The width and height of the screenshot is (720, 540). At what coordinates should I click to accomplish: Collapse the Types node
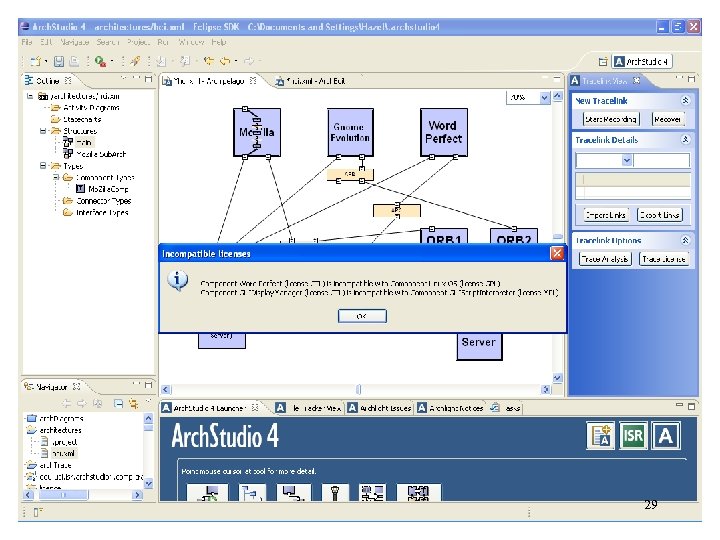[43, 165]
